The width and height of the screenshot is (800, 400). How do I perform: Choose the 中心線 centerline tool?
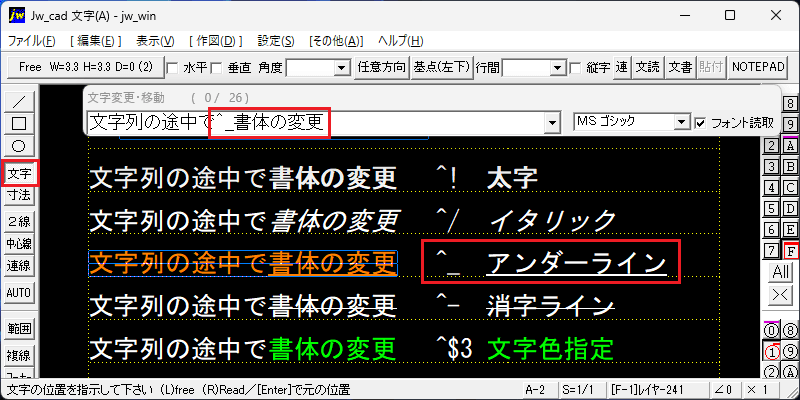tap(19, 243)
